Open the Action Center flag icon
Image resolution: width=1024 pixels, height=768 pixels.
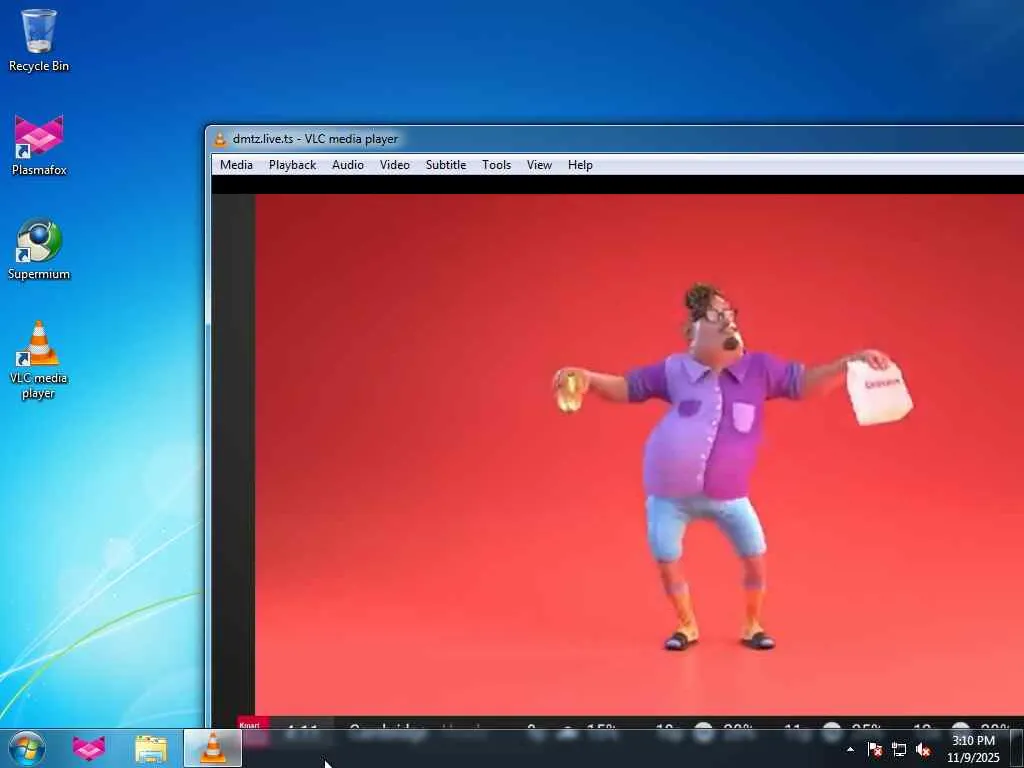[x=875, y=749]
